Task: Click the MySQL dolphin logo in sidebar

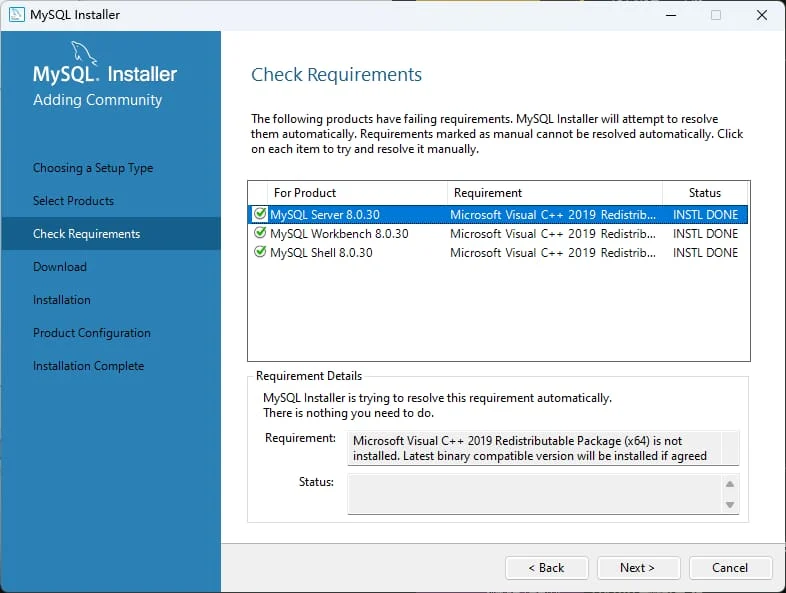Action: [83, 53]
